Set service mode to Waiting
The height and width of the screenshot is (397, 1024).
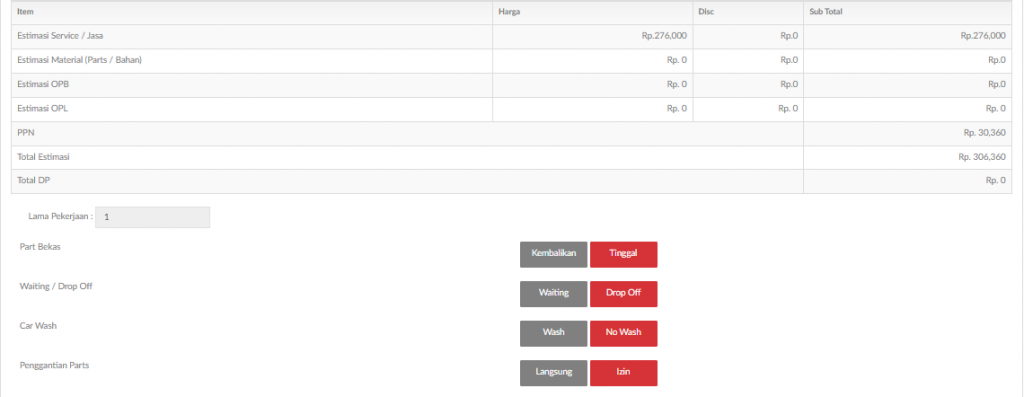pyautogui.click(x=554, y=293)
